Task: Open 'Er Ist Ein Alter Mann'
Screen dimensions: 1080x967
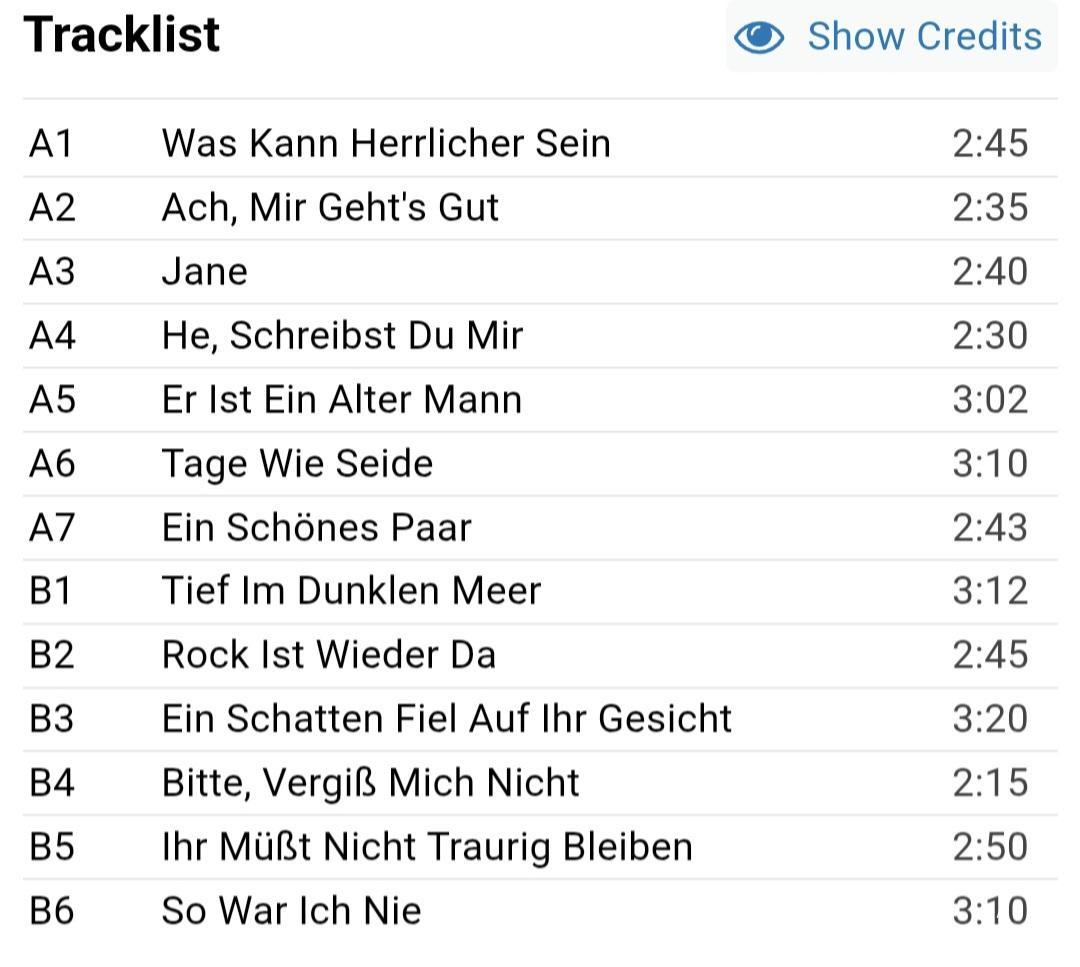Action: click(x=342, y=399)
